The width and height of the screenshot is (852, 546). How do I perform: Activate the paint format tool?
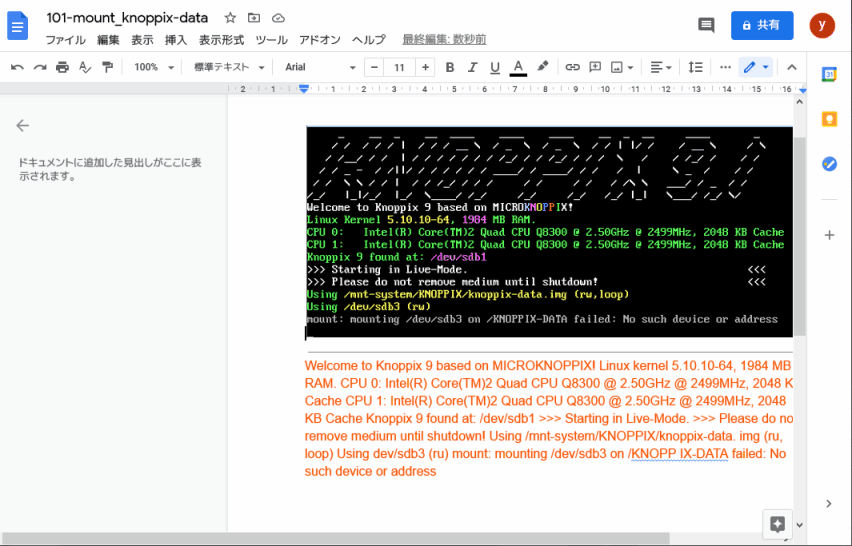click(108, 67)
